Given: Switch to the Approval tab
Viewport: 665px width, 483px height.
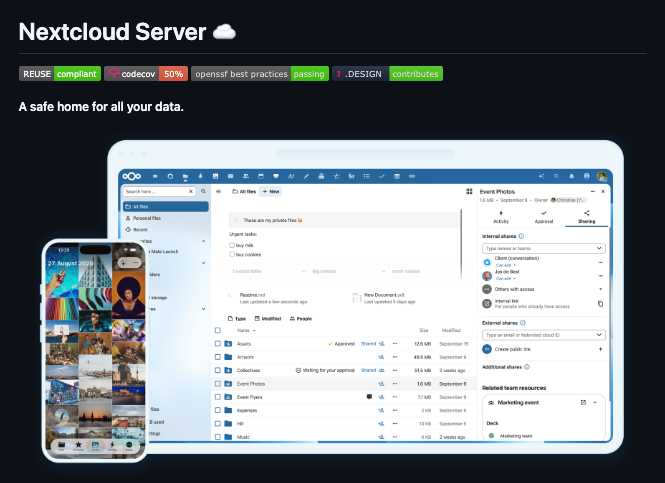Looking at the screenshot, I should (x=544, y=217).
